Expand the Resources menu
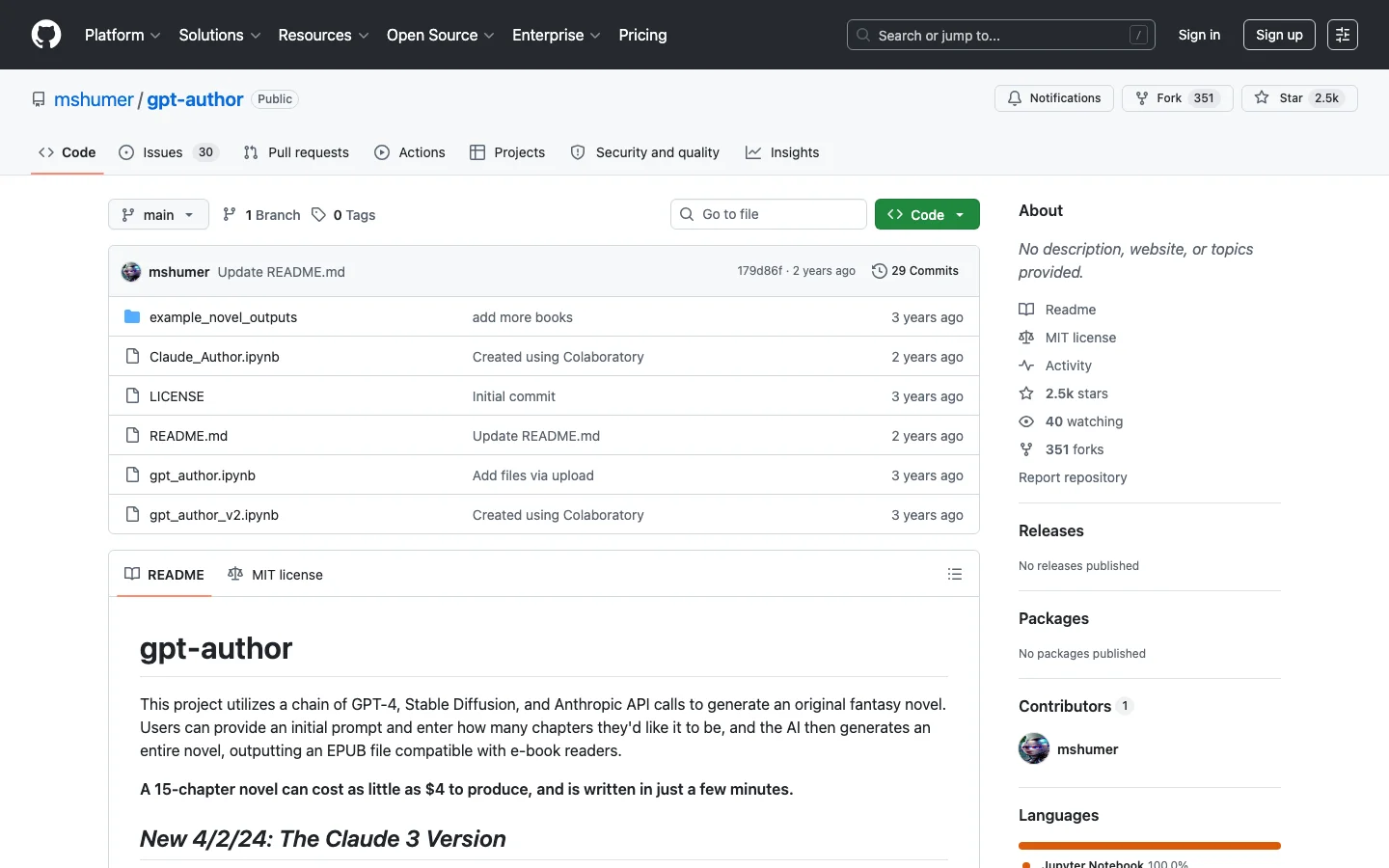1389x868 pixels. tap(323, 35)
